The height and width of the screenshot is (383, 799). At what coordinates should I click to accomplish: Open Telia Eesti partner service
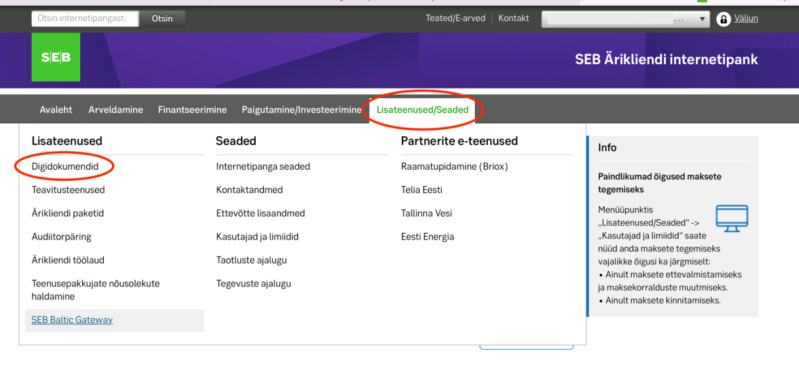pyautogui.click(x=421, y=190)
